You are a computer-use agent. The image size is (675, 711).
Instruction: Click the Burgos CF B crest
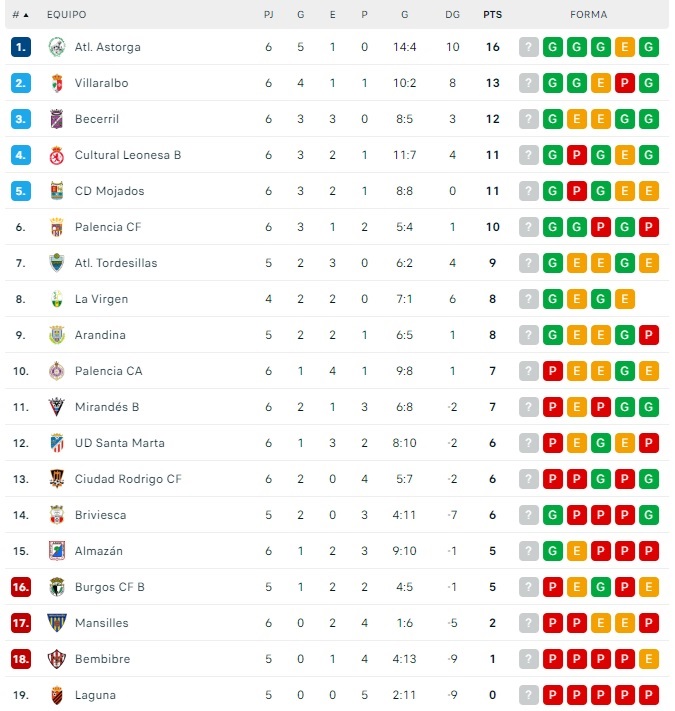[57, 587]
